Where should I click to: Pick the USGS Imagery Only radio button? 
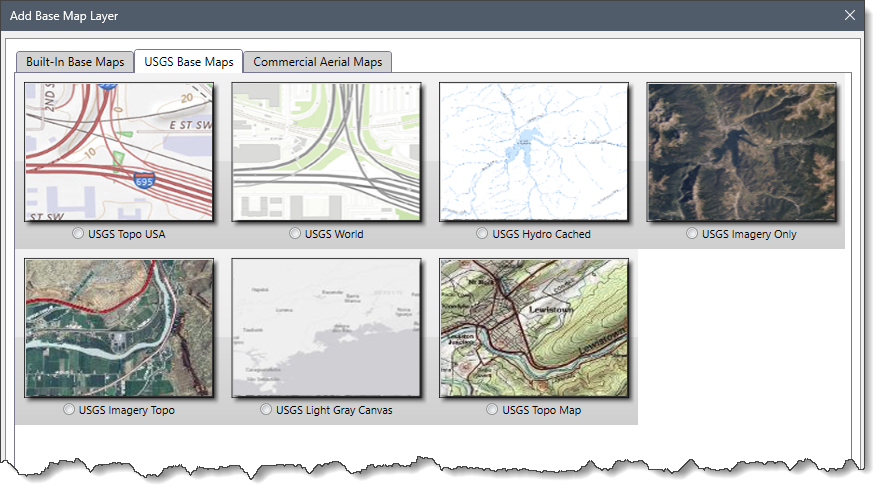[x=691, y=233]
